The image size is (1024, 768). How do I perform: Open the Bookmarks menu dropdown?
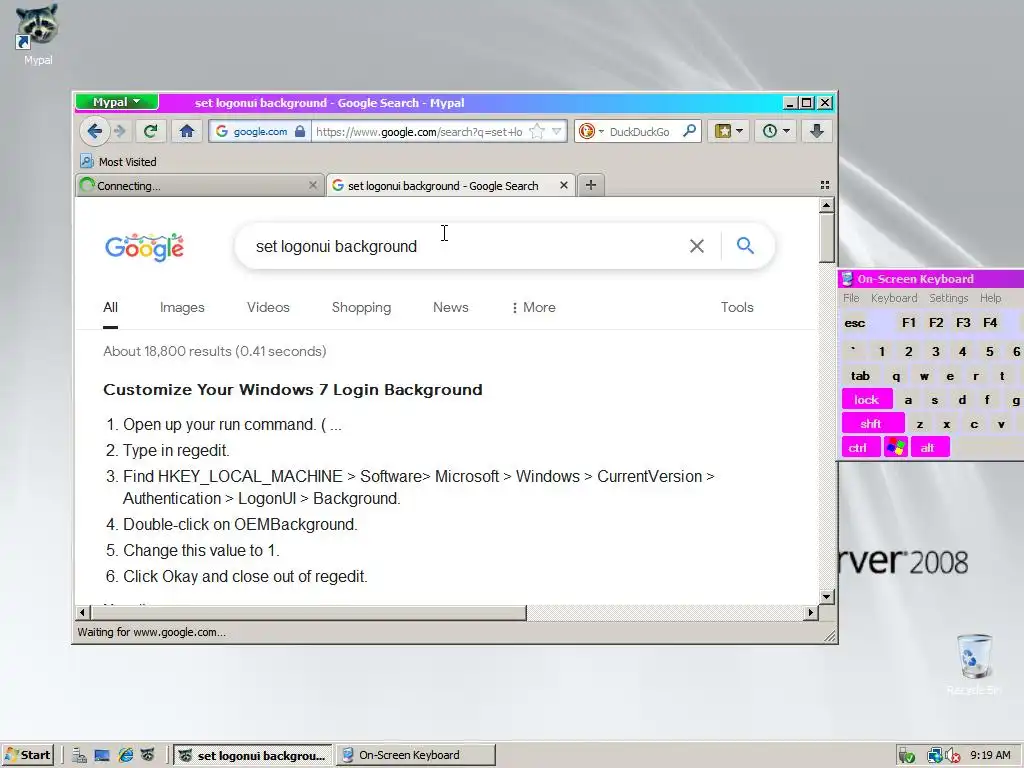coord(729,131)
